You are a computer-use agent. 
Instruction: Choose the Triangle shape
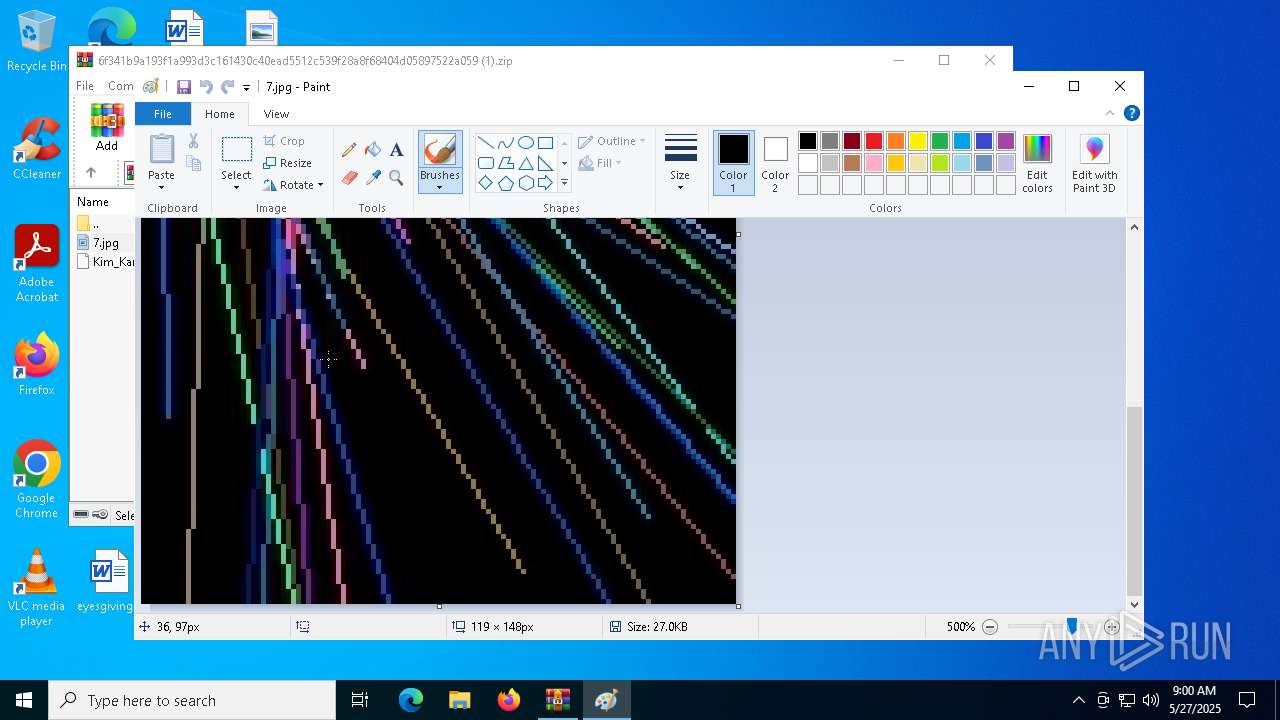(525, 163)
